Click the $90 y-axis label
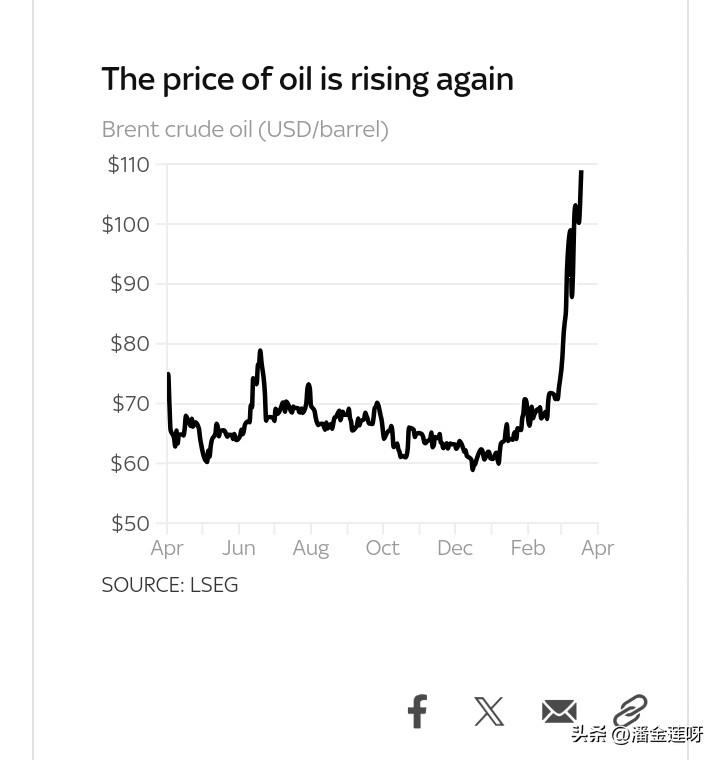The width and height of the screenshot is (720, 760). (x=130, y=284)
